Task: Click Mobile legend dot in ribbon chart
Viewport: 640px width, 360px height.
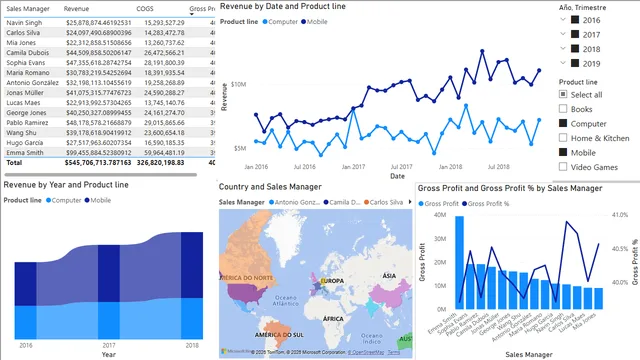Action: point(87,200)
